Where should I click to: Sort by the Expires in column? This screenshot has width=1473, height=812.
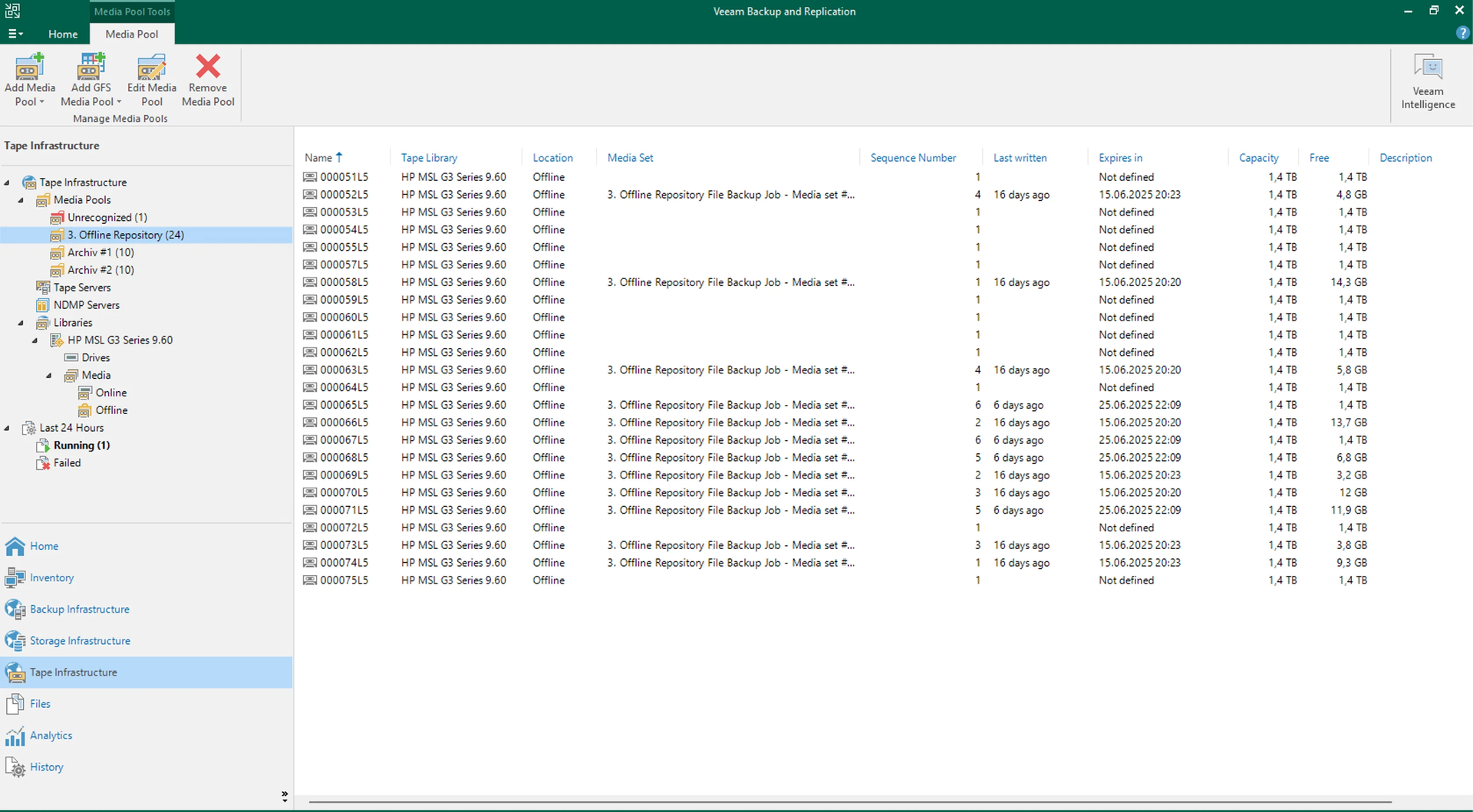tap(1120, 158)
